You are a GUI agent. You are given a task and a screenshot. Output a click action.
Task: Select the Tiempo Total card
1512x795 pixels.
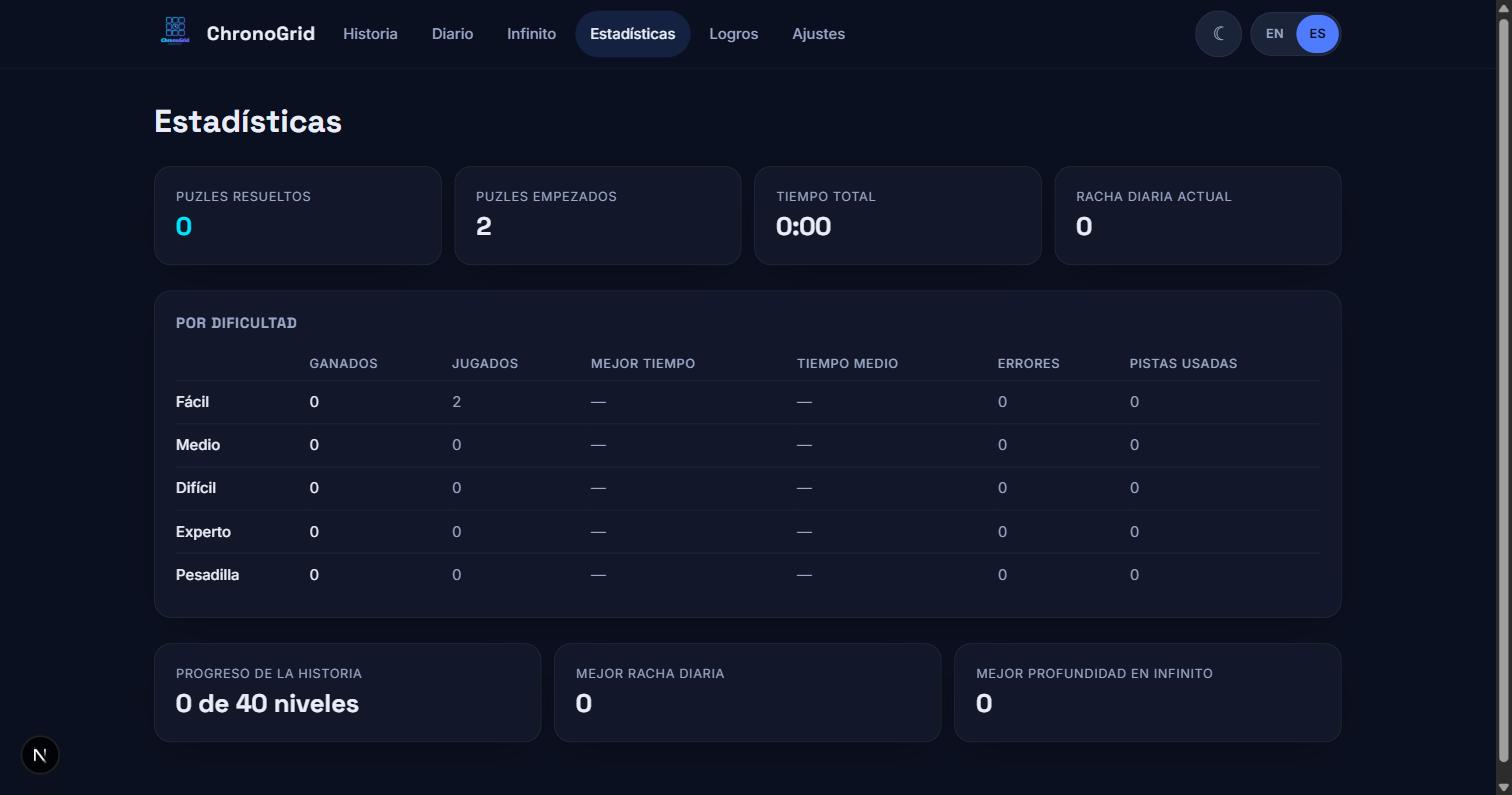point(898,216)
